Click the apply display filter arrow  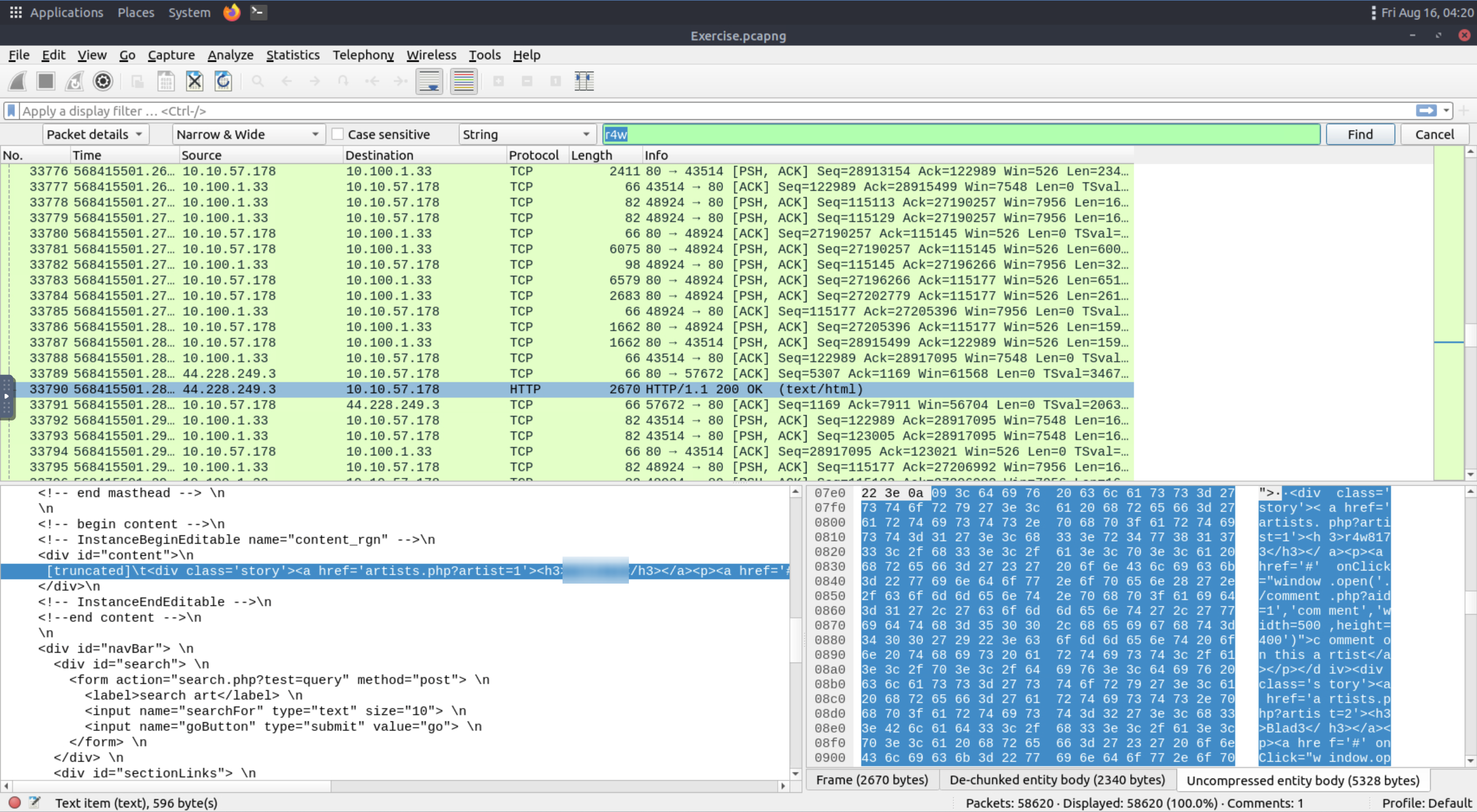coord(1426,111)
